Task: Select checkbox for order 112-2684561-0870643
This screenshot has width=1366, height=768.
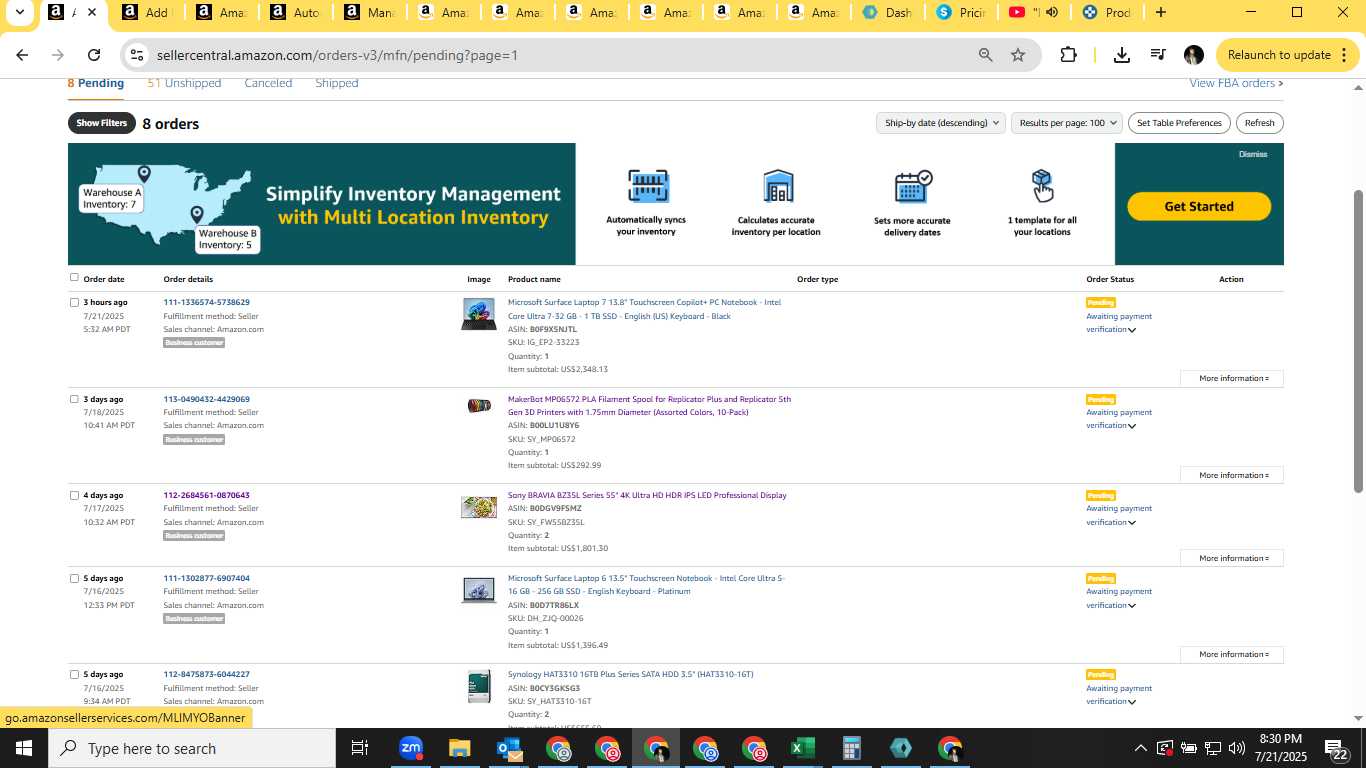Action: [x=74, y=495]
